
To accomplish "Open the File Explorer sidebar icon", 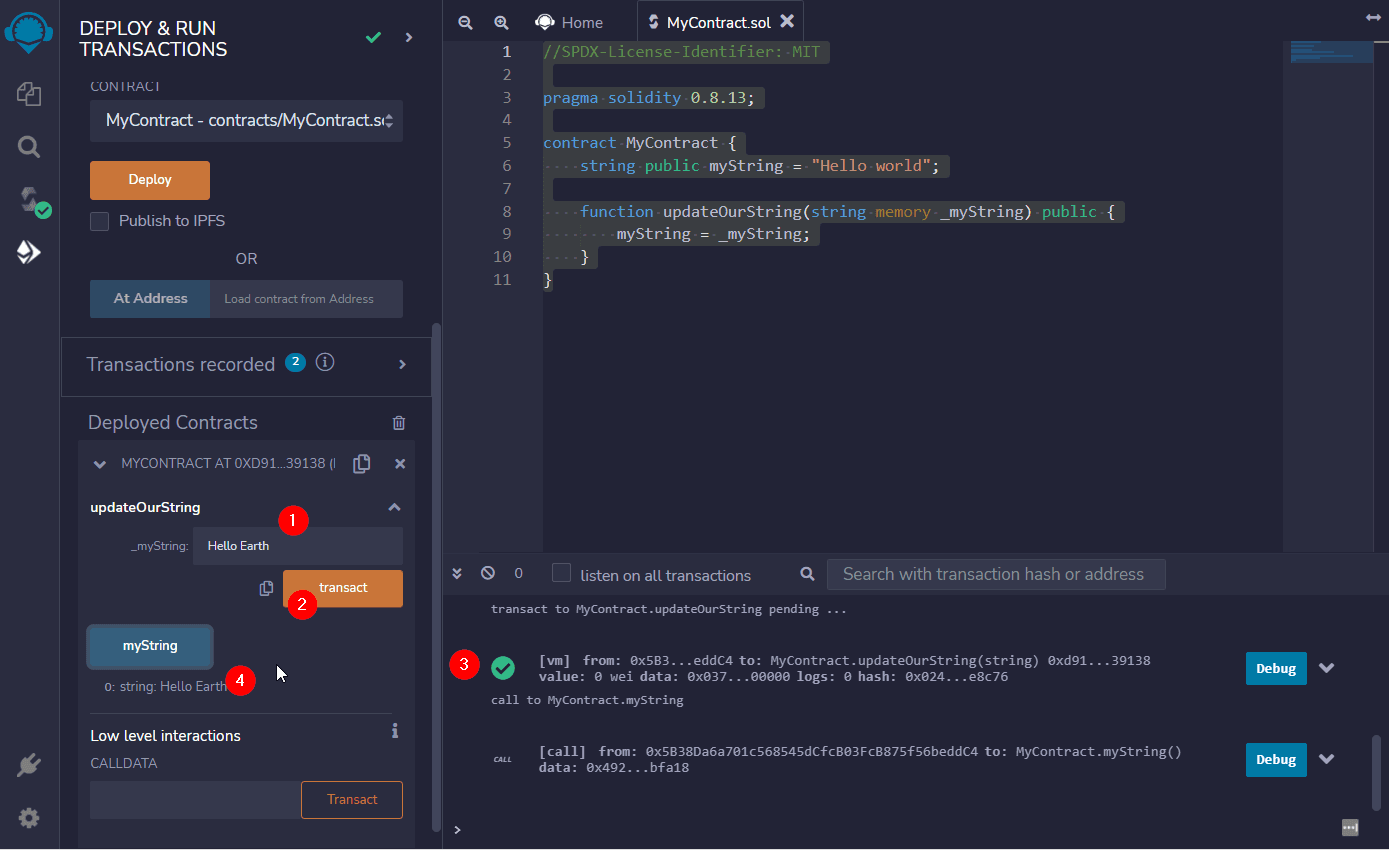I will (29, 95).
